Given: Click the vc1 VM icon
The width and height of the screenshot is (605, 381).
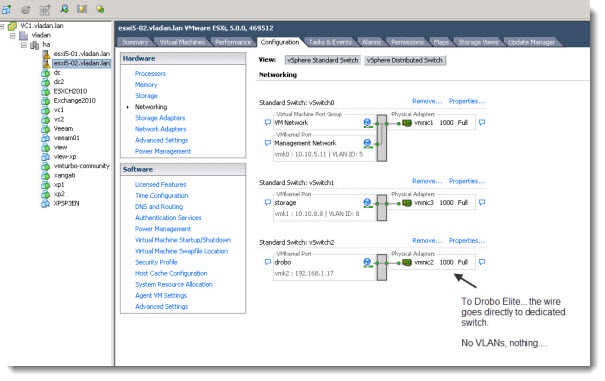Looking at the screenshot, I should pyautogui.click(x=46, y=110).
